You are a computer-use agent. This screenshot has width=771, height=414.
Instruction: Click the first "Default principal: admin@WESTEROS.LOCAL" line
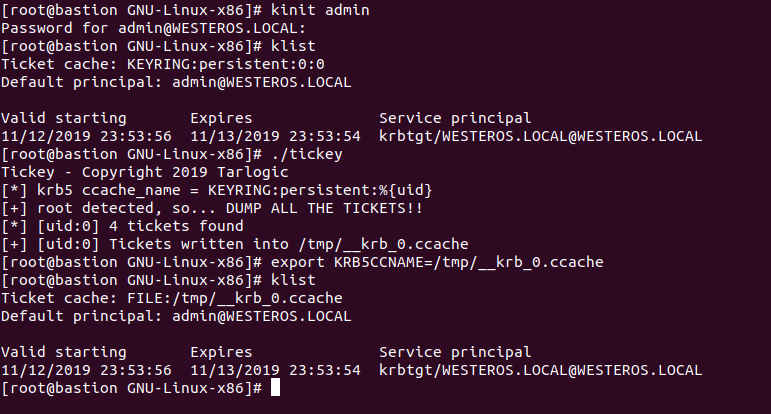click(176, 83)
